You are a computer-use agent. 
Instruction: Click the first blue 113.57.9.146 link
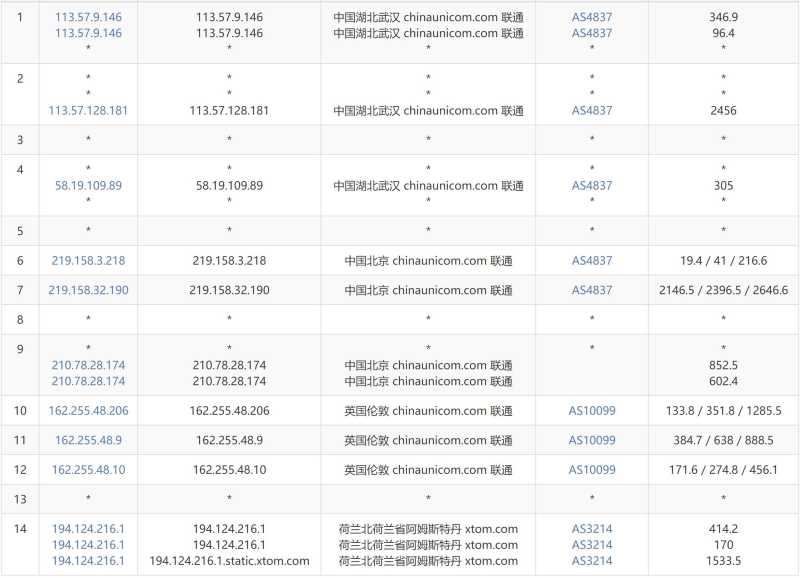(88, 18)
